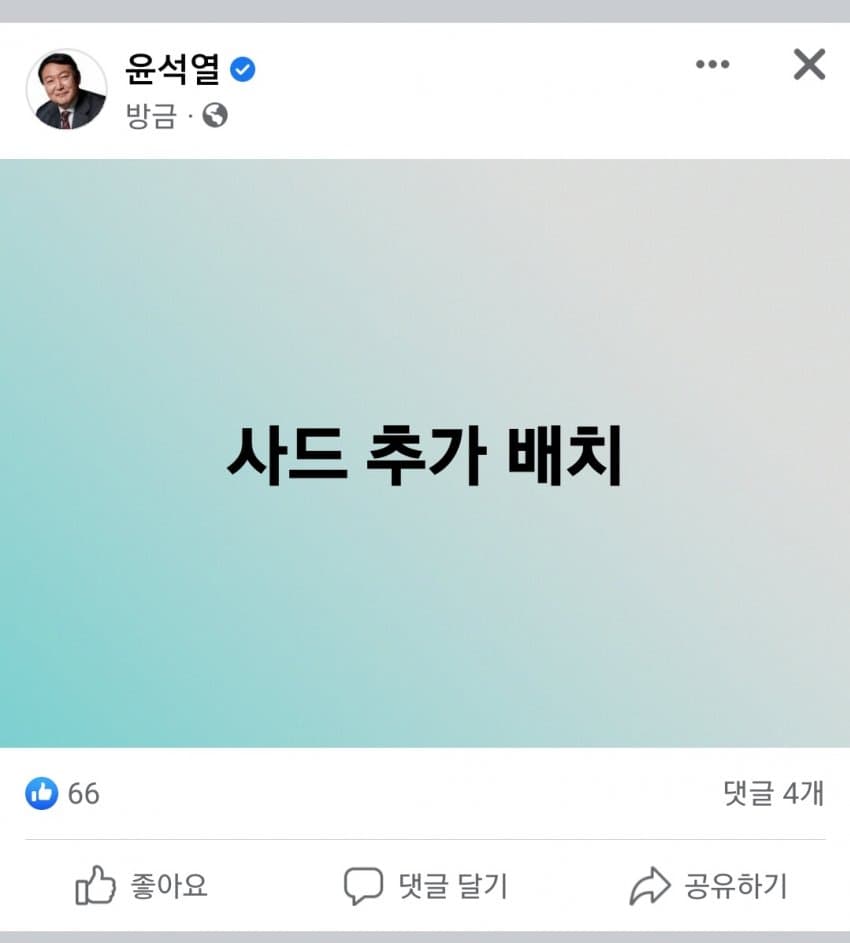Select 댓글 달기 to write a comment

pyautogui.click(x=426, y=886)
